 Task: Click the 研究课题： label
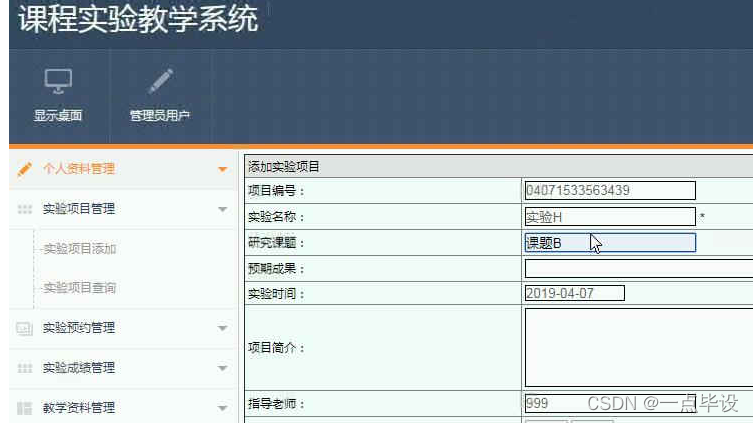click(x=276, y=243)
